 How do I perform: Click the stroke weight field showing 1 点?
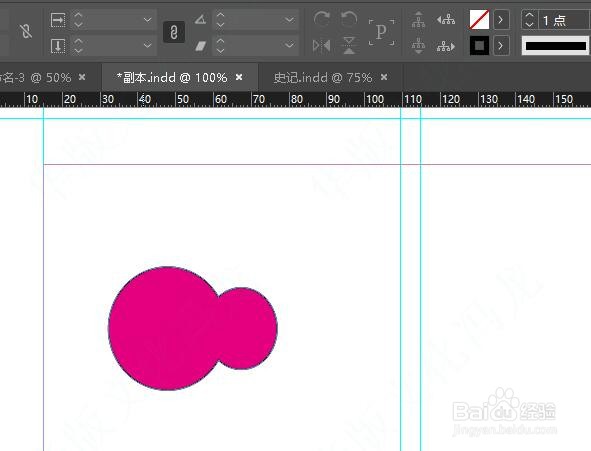[564, 20]
